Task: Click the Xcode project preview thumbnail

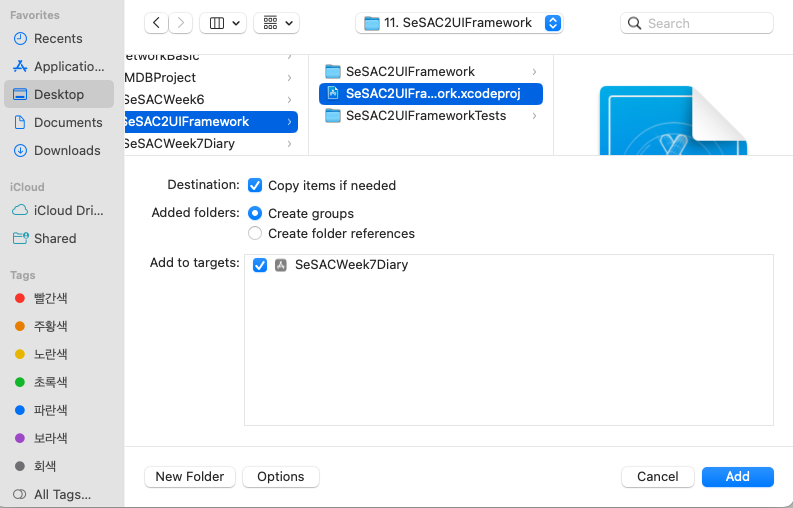Action: tap(673, 120)
